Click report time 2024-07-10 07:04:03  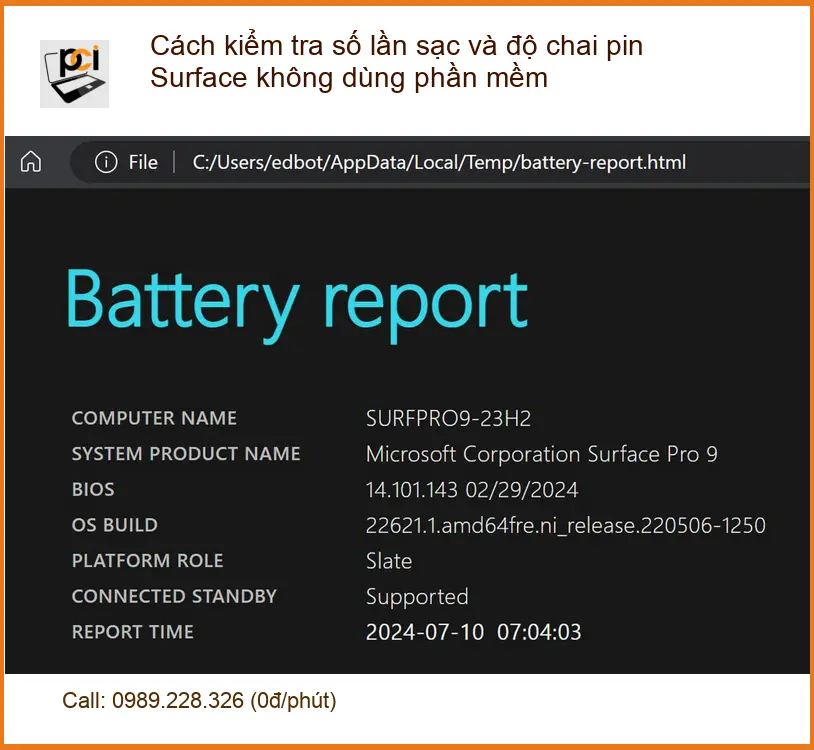point(473,632)
